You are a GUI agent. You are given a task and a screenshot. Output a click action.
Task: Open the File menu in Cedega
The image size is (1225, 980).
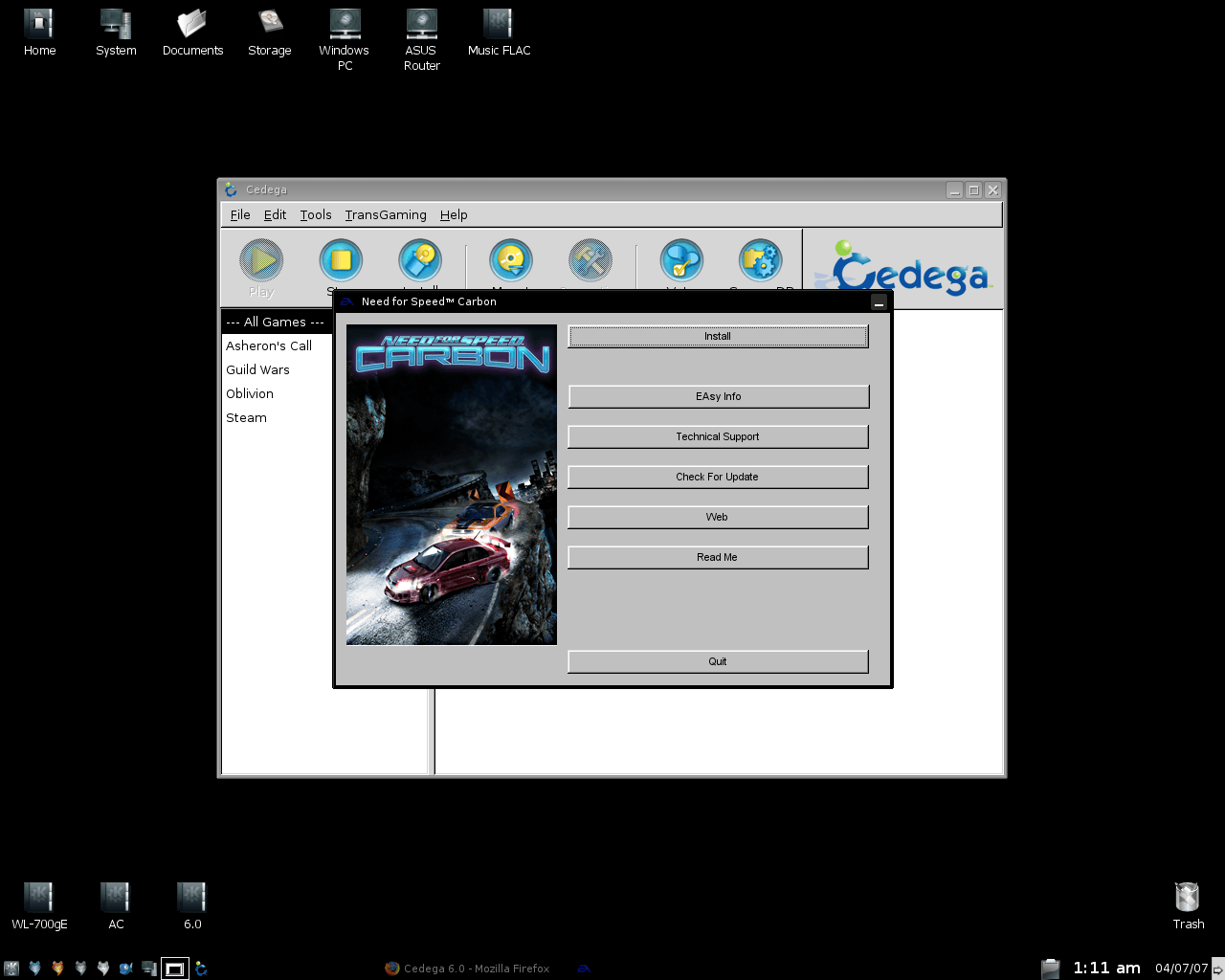pyautogui.click(x=240, y=215)
